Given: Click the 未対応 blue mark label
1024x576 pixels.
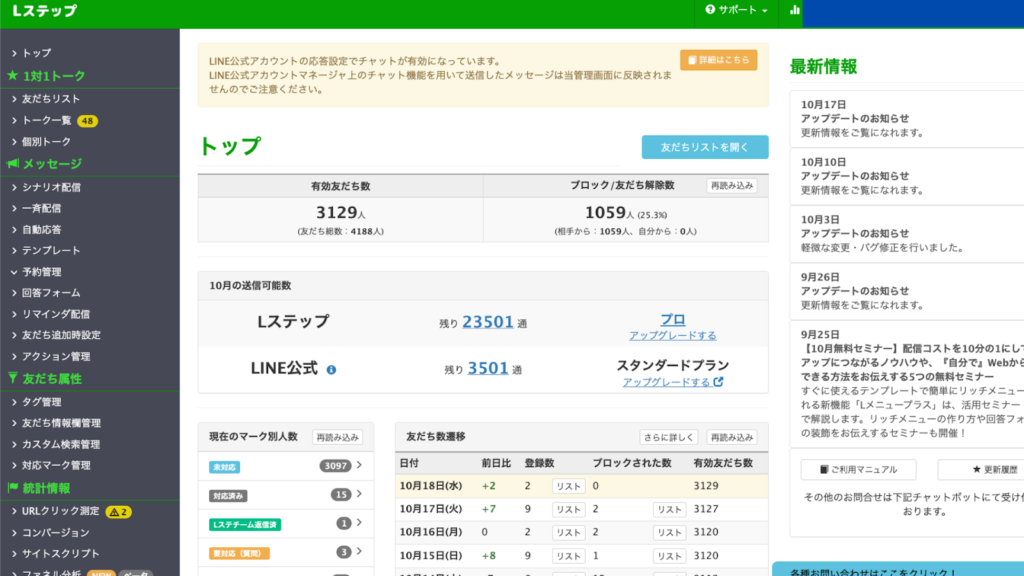Looking at the screenshot, I should [224, 467].
